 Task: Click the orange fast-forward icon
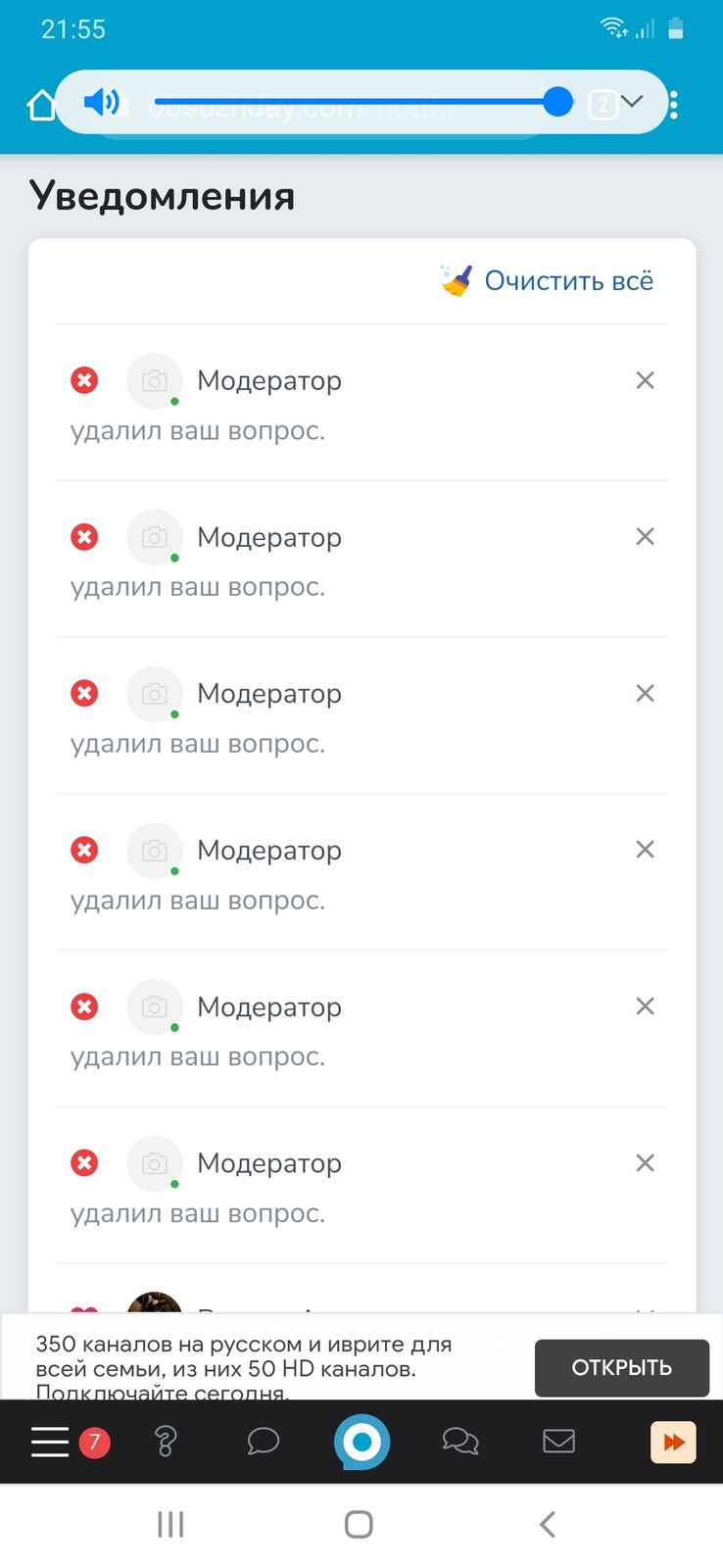[673, 1442]
